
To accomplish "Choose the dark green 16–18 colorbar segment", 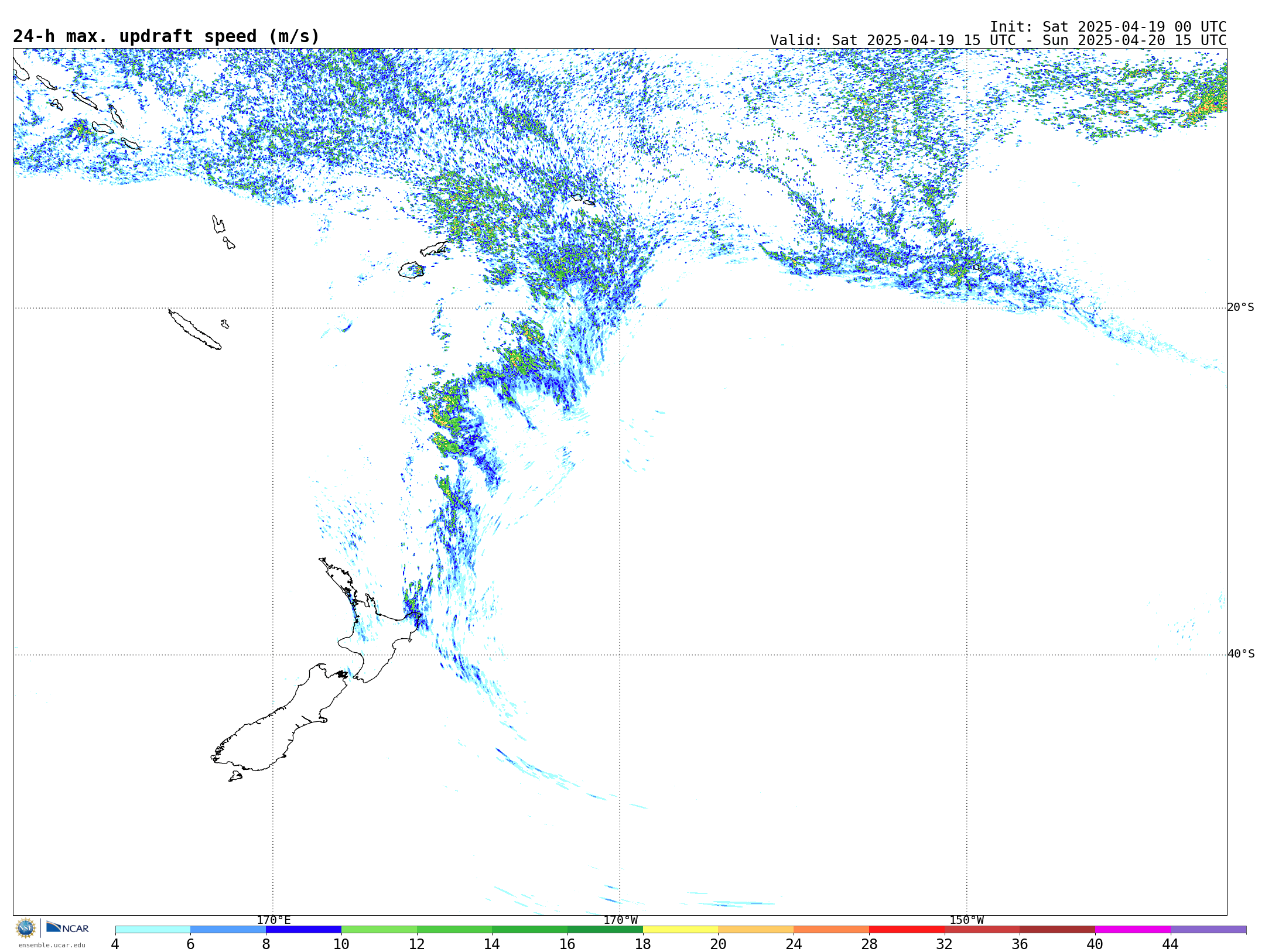I will tap(605, 930).
